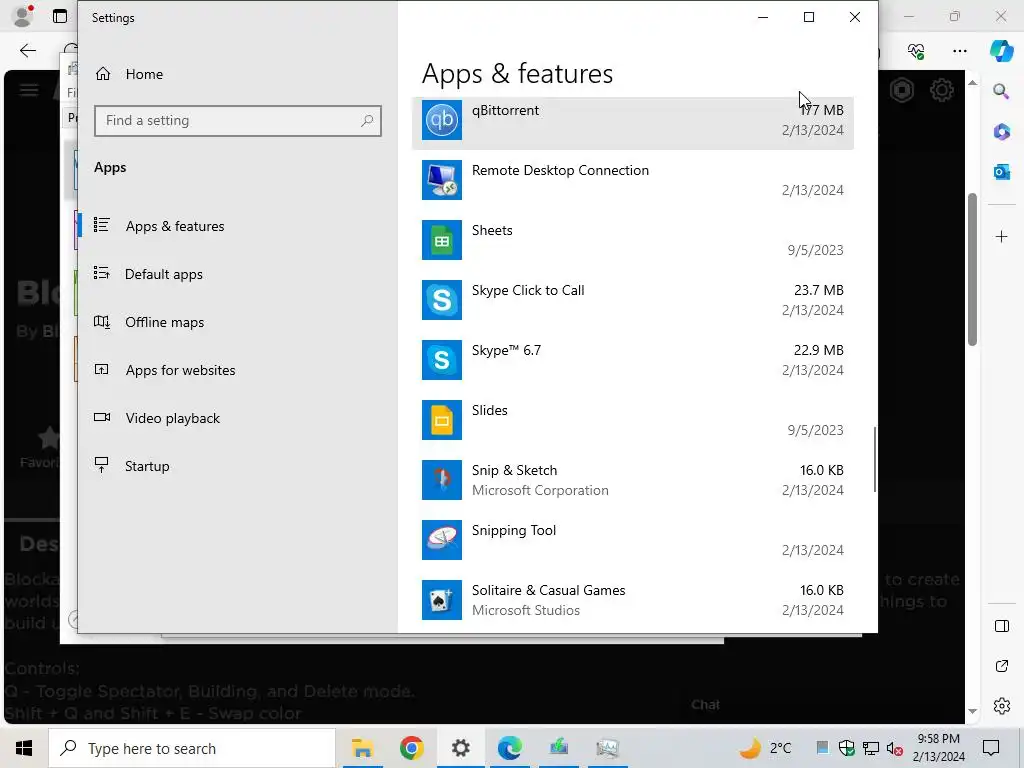
Task: Click the Home house icon in Settings
Action: point(103,74)
